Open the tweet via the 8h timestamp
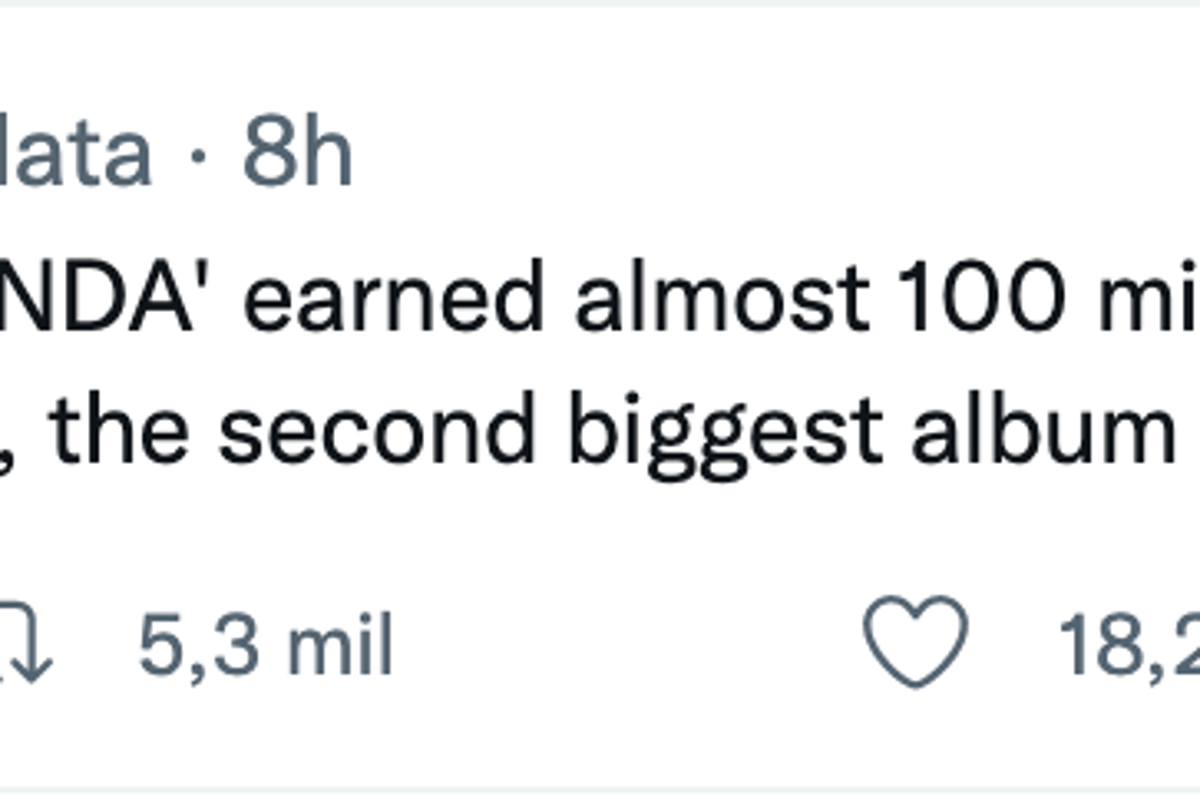Viewport: 1200px width, 800px height. pos(297,155)
